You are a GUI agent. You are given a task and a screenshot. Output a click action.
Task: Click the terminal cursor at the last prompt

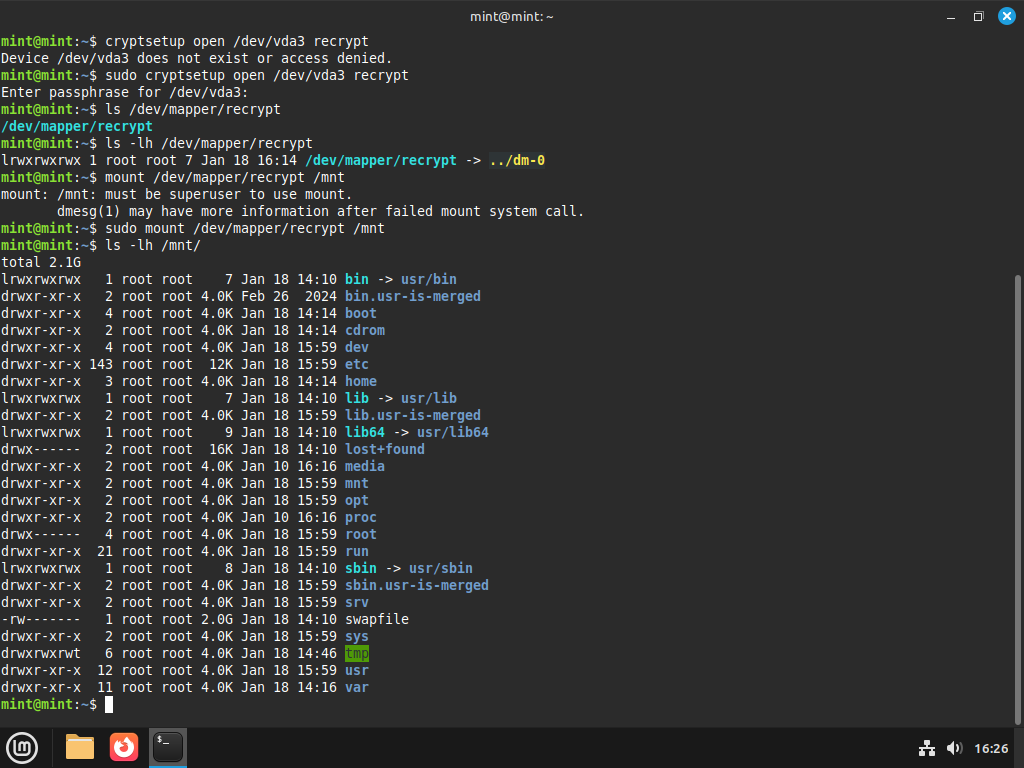tap(109, 704)
